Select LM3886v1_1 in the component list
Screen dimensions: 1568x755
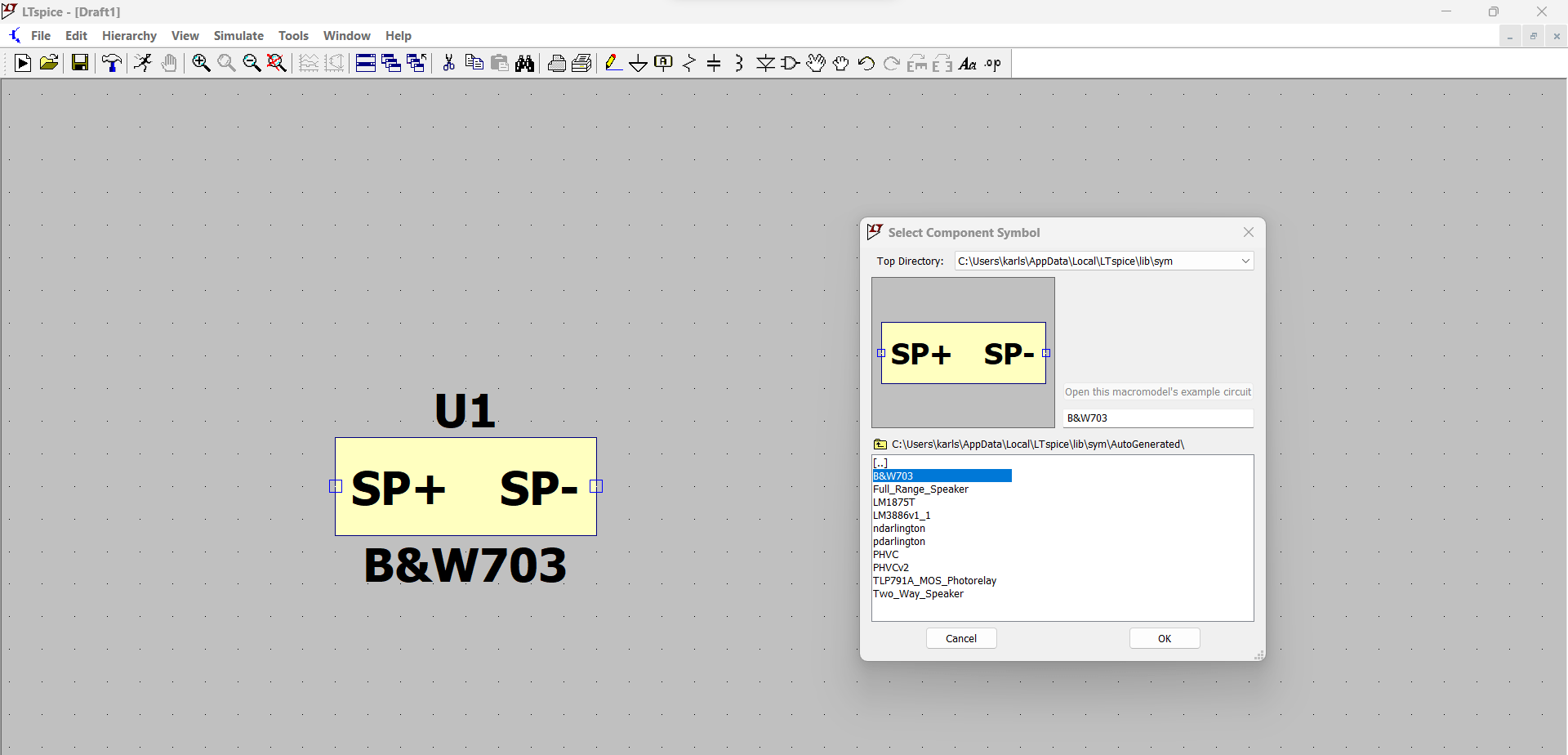click(x=902, y=516)
